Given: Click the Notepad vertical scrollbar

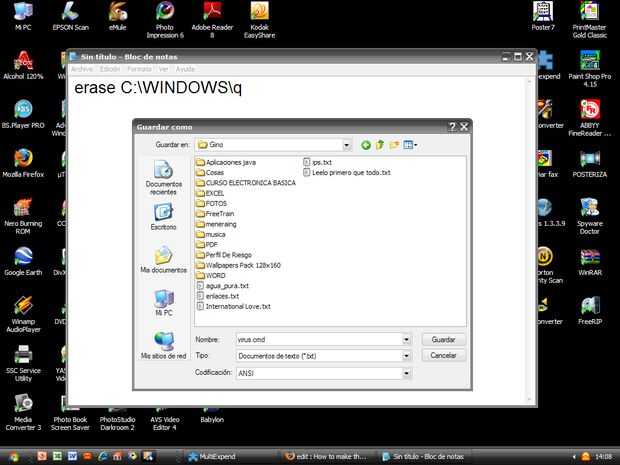Looking at the screenshot, I should click(529, 241).
